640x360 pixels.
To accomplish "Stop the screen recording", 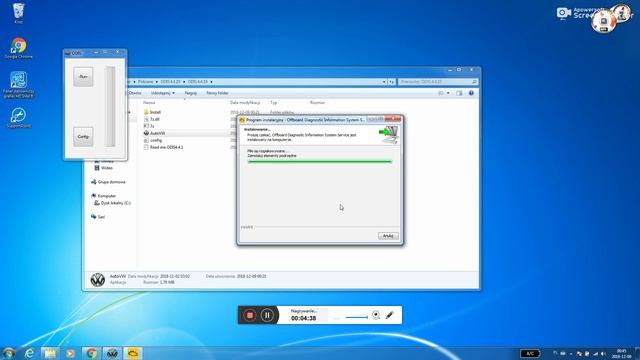I will (x=250, y=315).
